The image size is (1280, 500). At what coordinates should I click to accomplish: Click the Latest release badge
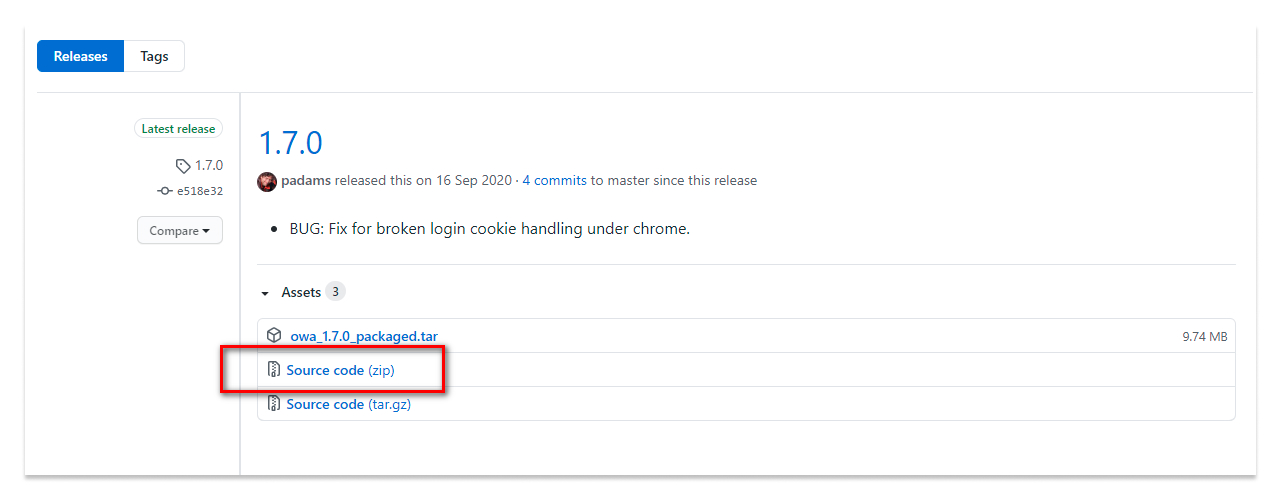pyautogui.click(x=178, y=129)
